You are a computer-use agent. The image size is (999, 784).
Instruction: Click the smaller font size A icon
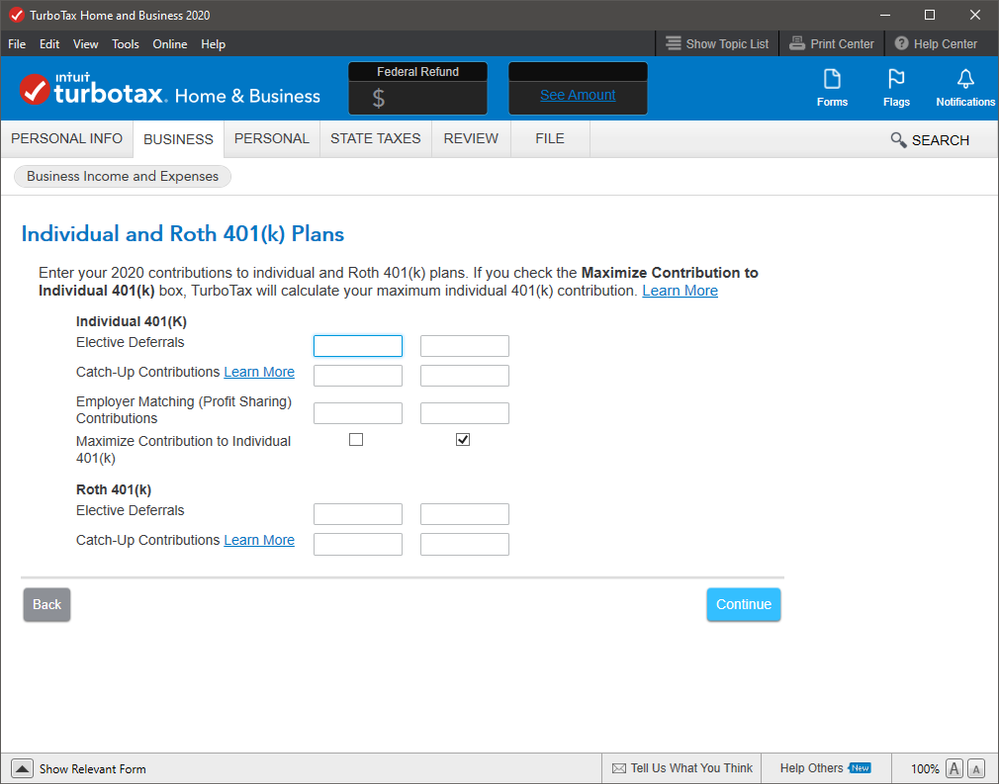pyautogui.click(x=976, y=769)
